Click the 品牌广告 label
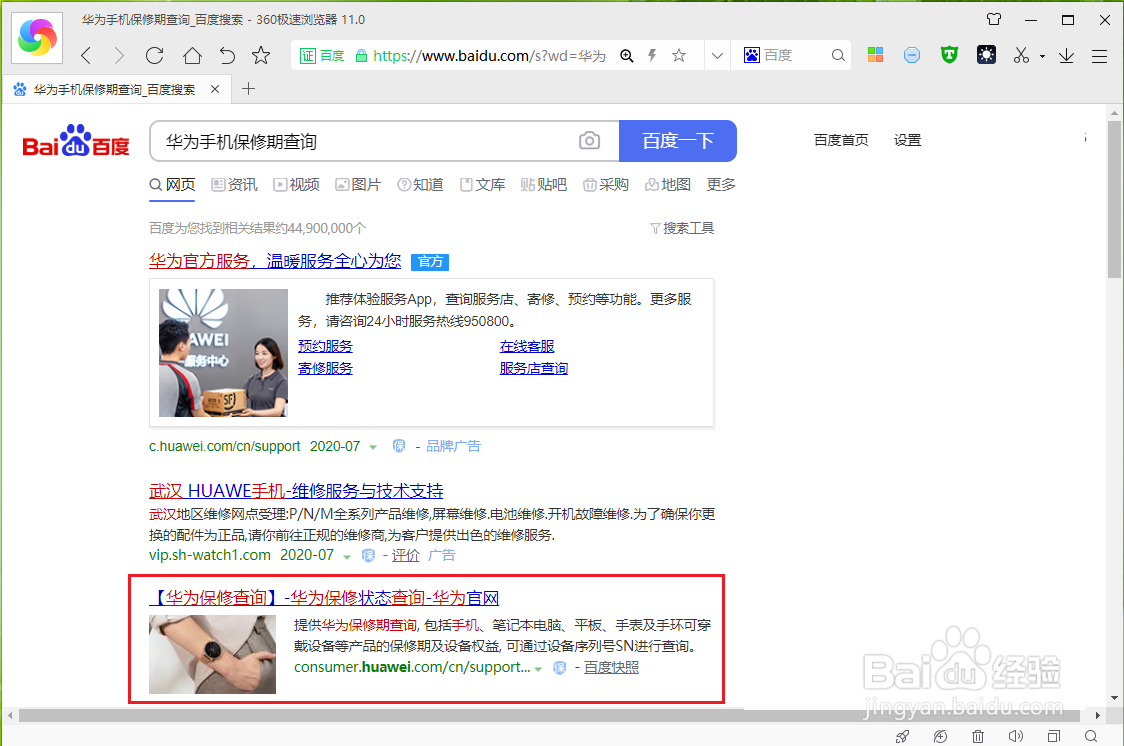 [x=454, y=446]
